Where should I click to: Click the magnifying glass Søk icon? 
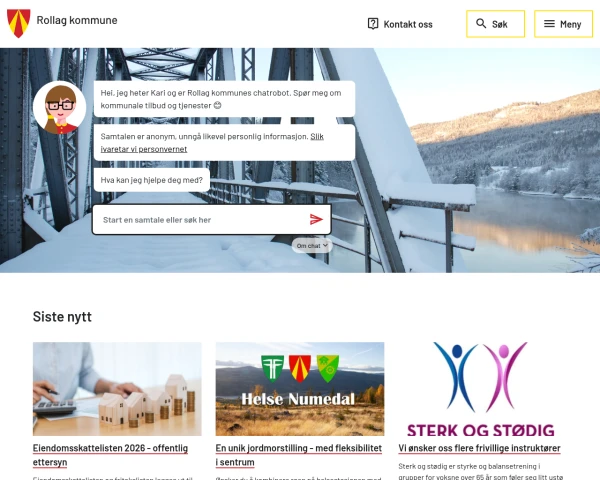pos(481,24)
